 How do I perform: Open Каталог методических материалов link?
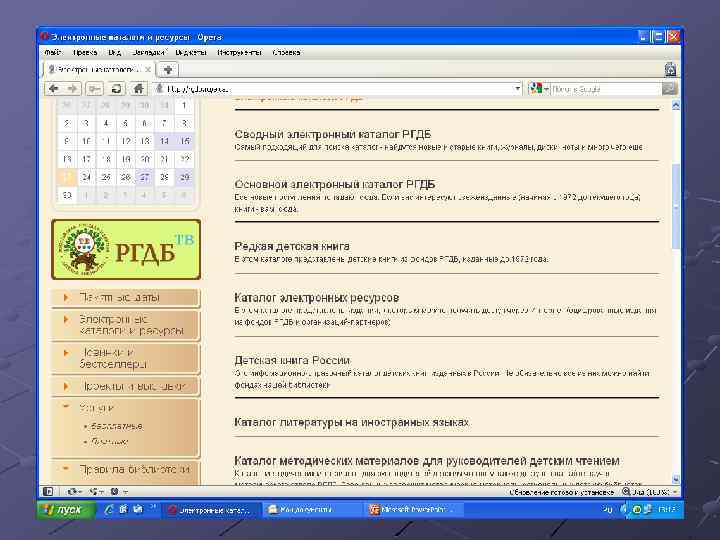[x=427, y=461]
